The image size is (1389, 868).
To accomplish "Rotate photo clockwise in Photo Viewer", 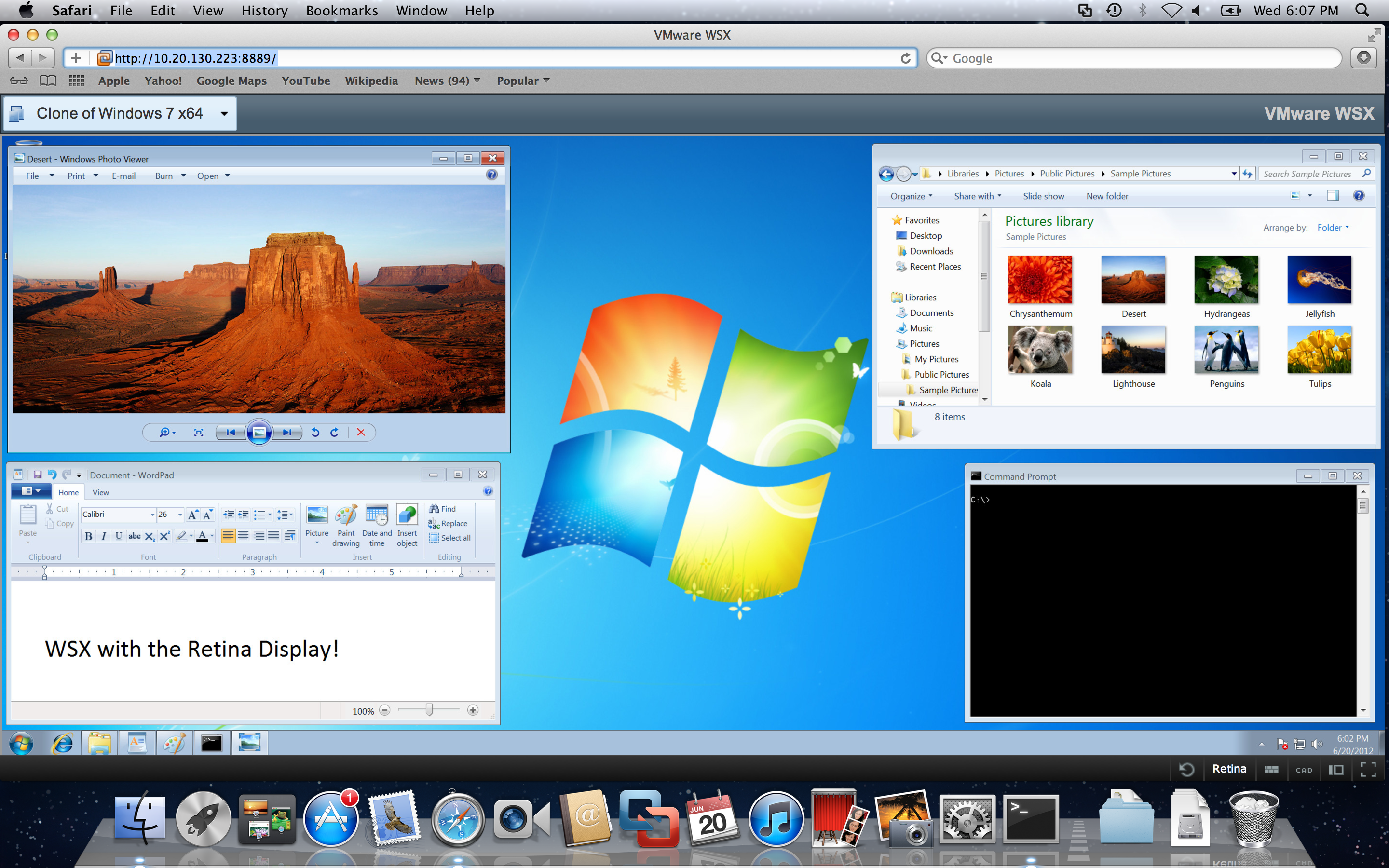I will 335,432.
